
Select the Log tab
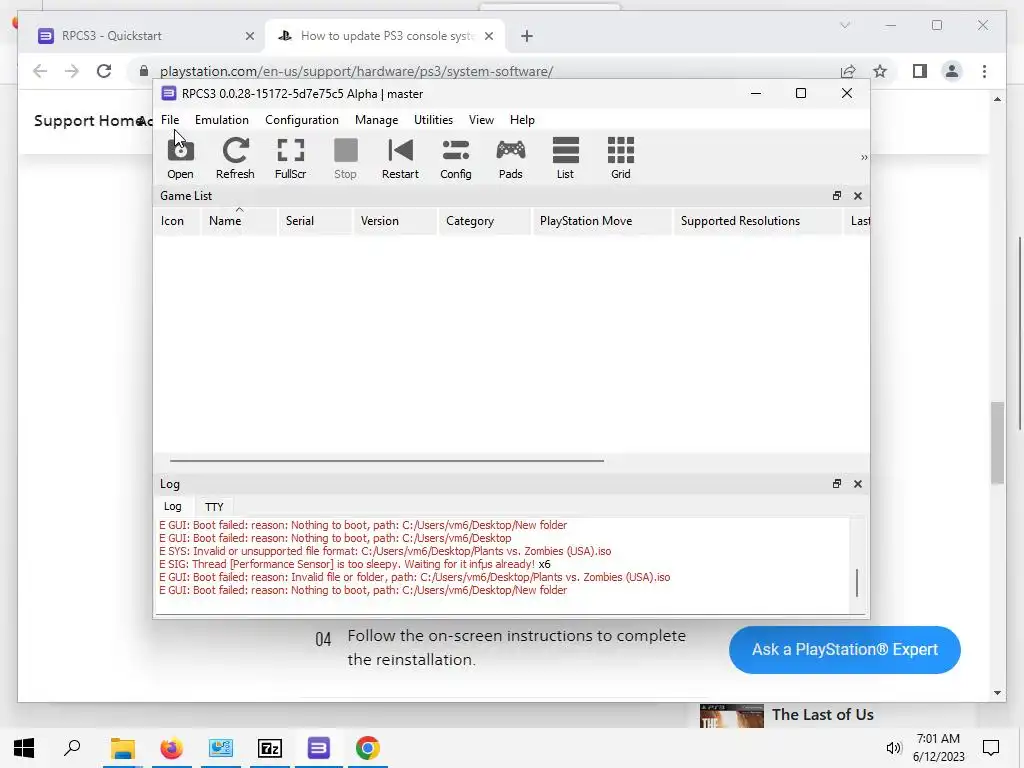point(172,506)
